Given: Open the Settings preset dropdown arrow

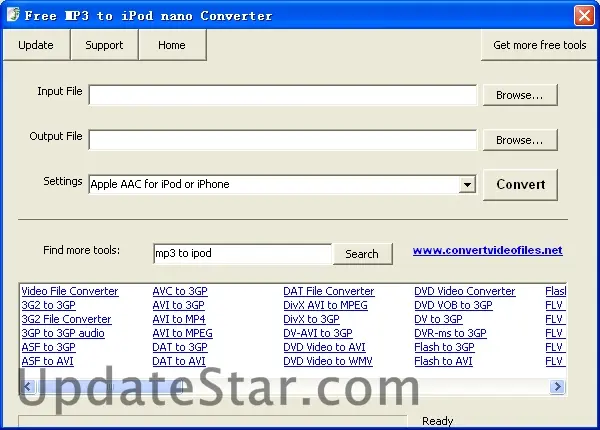Looking at the screenshot, I should (467, 184).
